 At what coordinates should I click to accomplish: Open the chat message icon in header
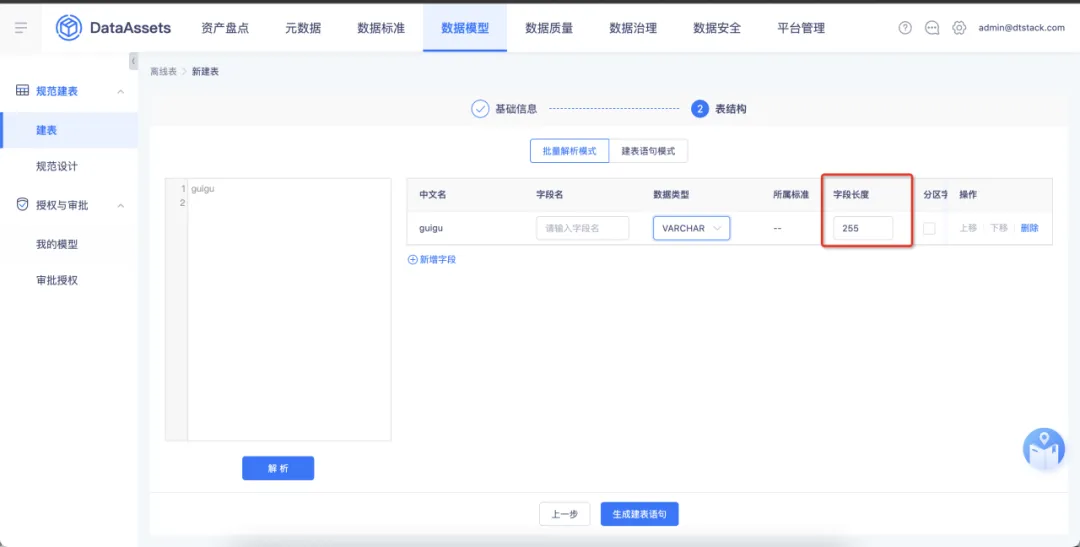[x=932, y=28]
